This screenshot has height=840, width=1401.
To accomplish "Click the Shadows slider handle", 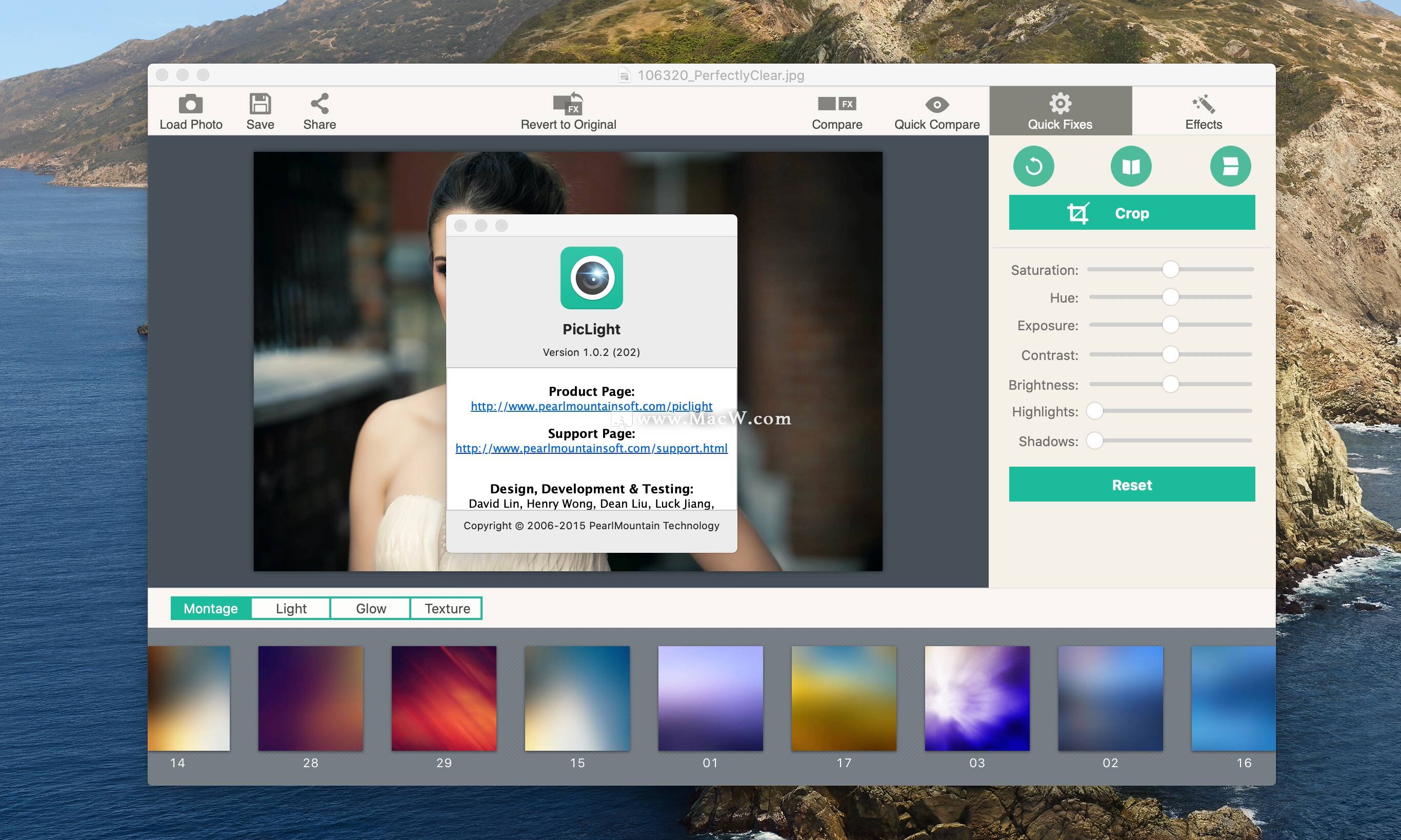I will pyautogui.click(x=1095, y=441).
